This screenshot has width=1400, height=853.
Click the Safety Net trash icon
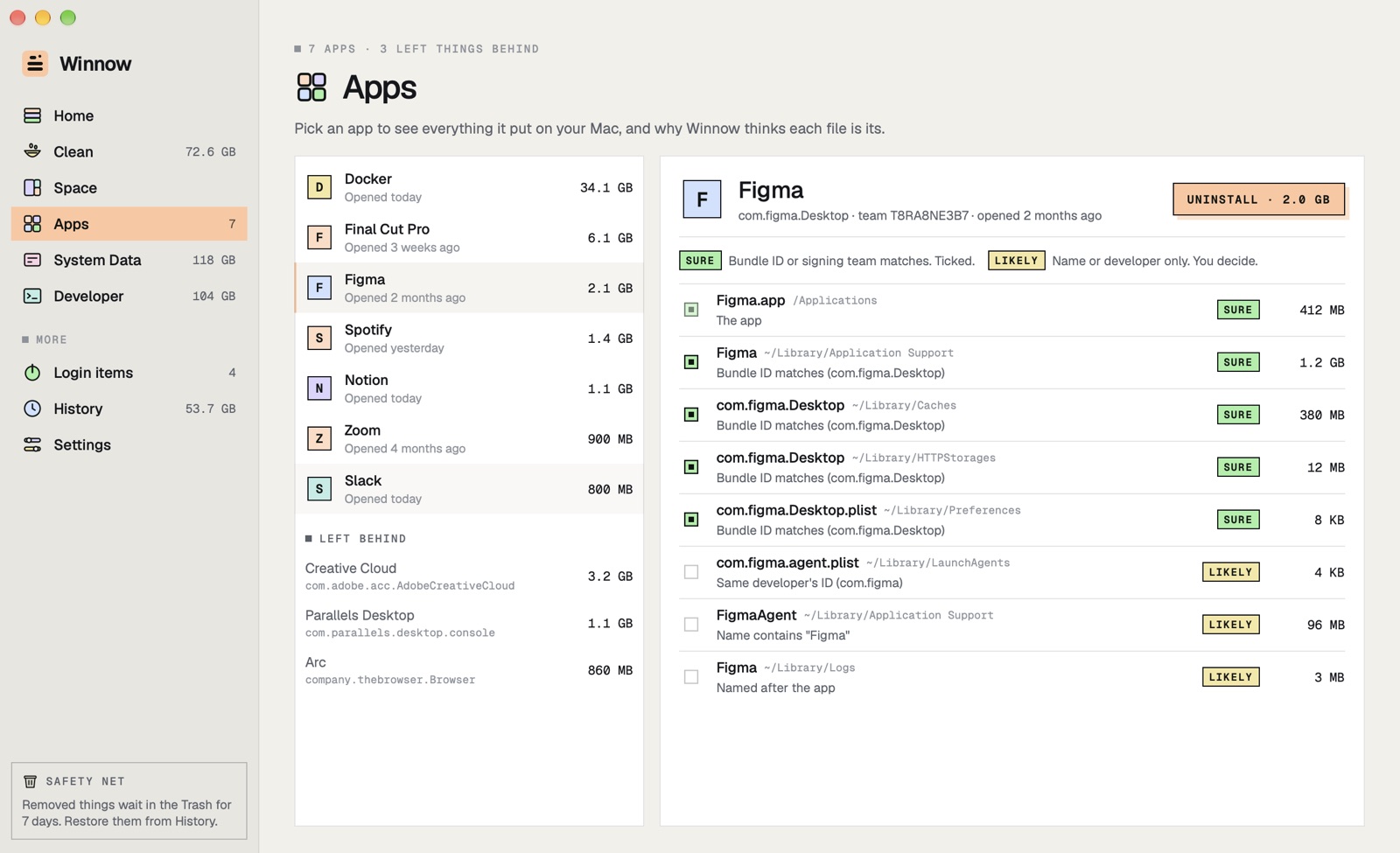(30, 781)
